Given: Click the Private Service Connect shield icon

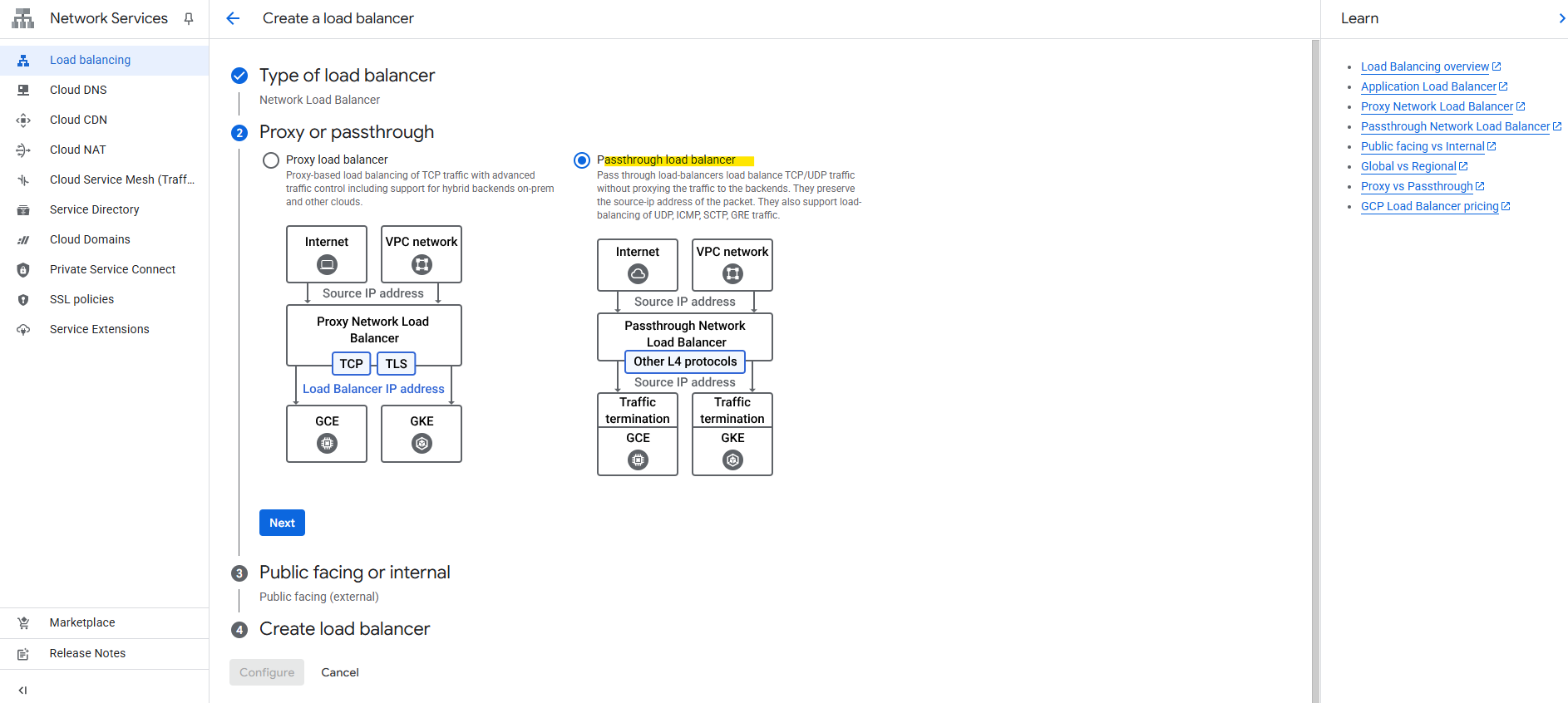Looking at the screenshot, I should (23, 269).
